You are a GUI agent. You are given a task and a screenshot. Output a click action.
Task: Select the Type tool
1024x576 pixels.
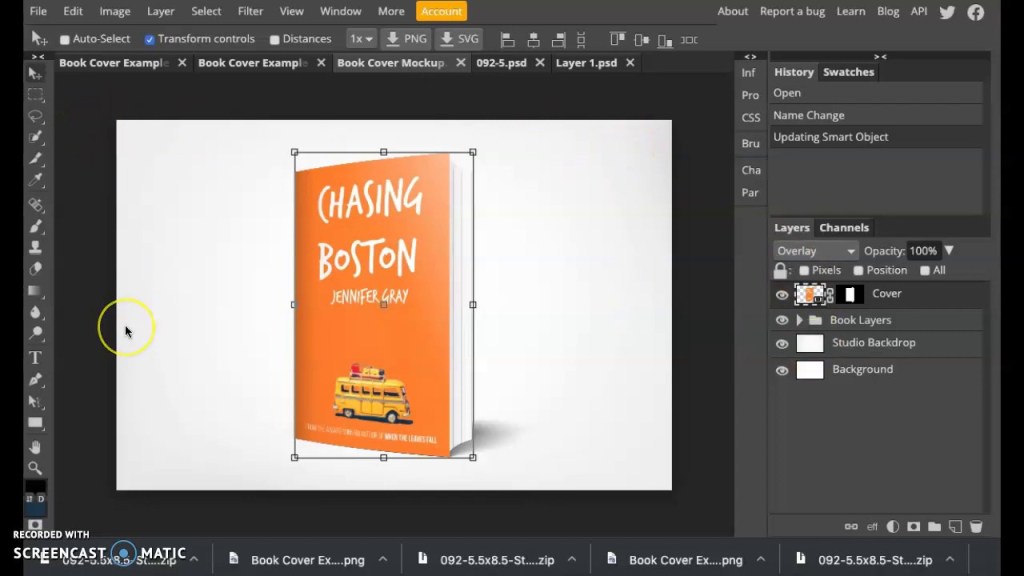35,357
